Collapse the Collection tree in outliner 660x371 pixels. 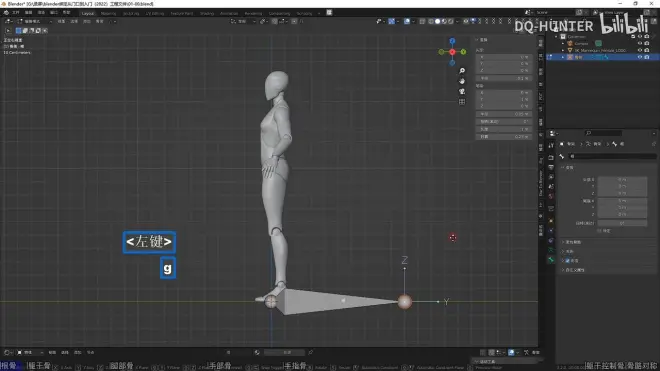[x=556, y=37]
